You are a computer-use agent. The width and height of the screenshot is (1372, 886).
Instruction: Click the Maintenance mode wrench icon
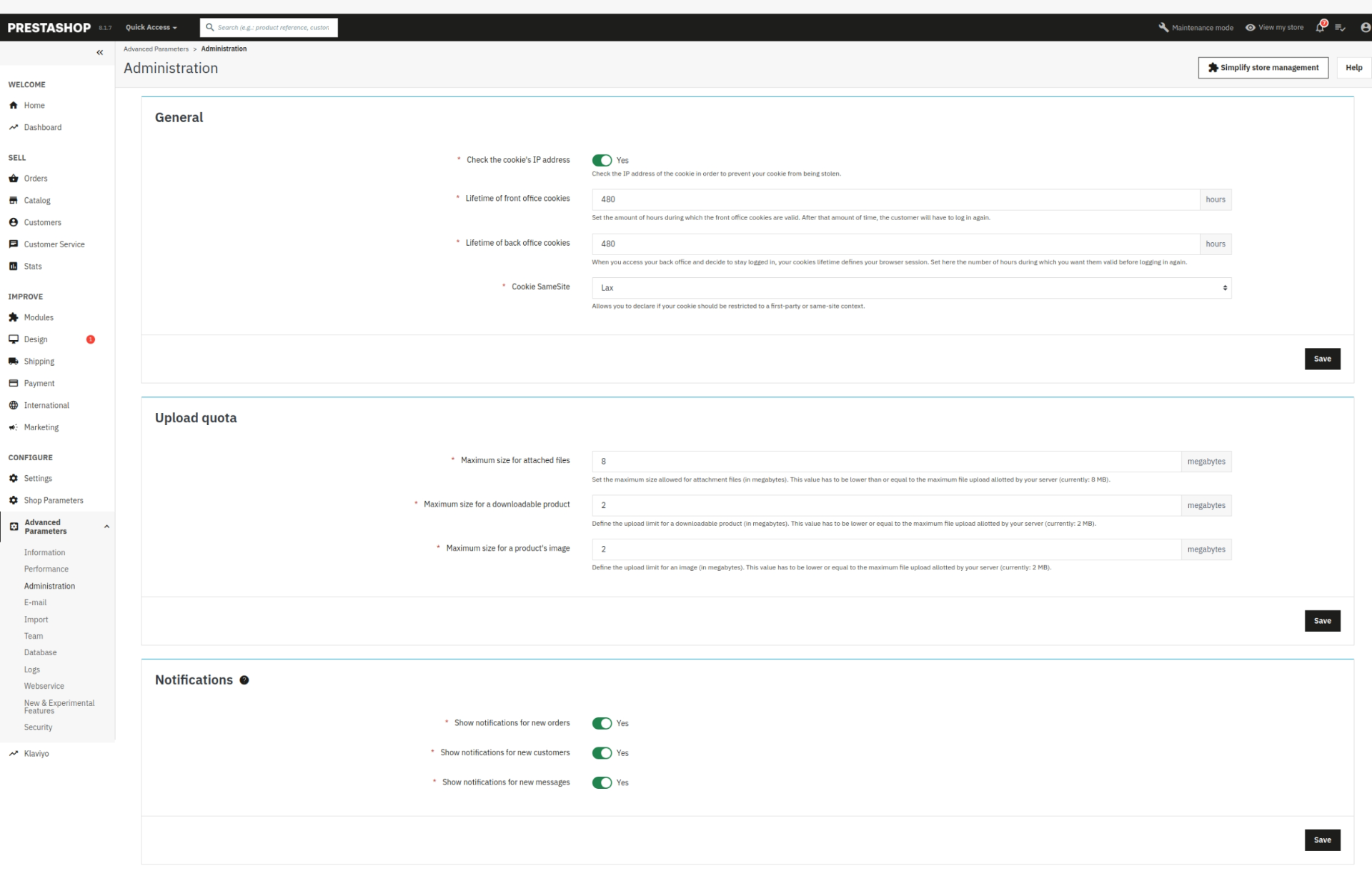tap(1163, 27)
